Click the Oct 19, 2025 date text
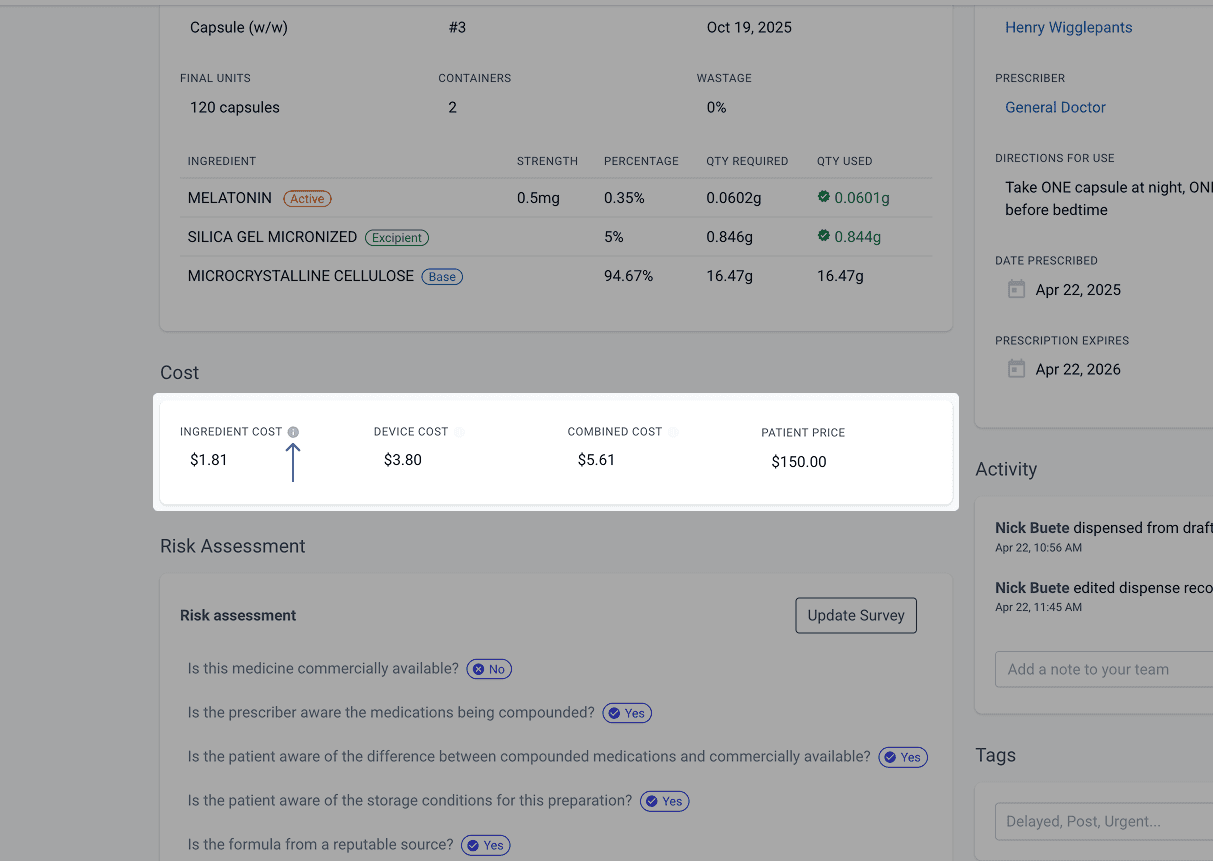Viewport: 1213px width, 861px height. click(749, 27)
